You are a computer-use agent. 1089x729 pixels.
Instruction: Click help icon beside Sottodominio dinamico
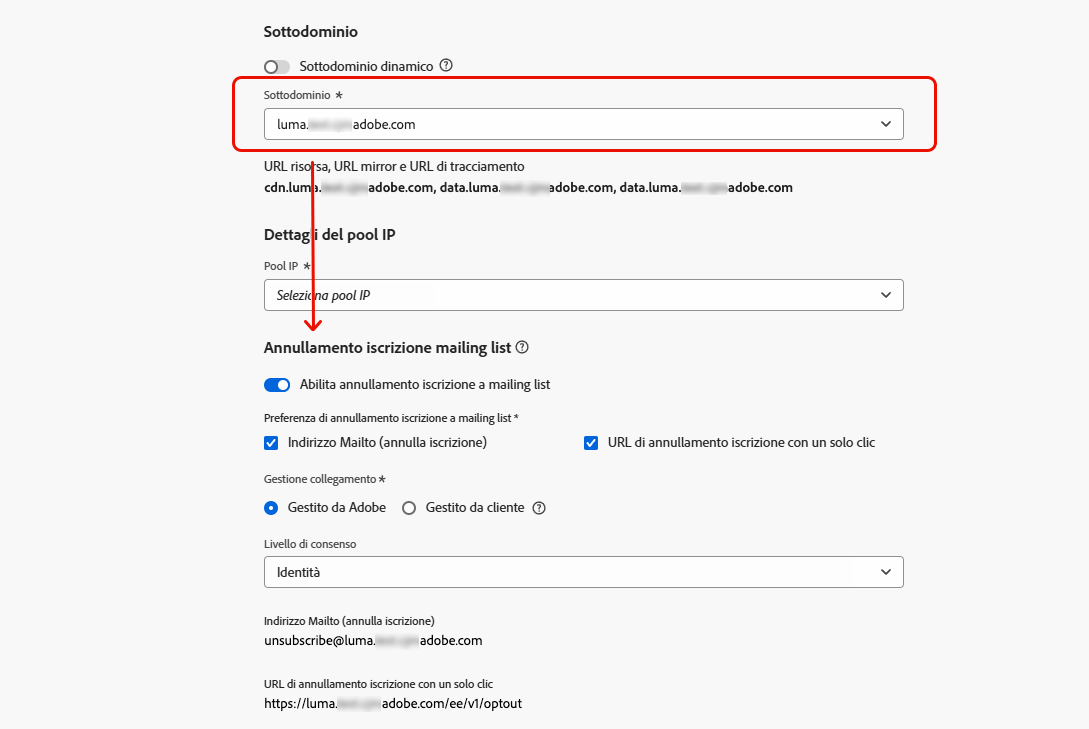pos(446,66)
